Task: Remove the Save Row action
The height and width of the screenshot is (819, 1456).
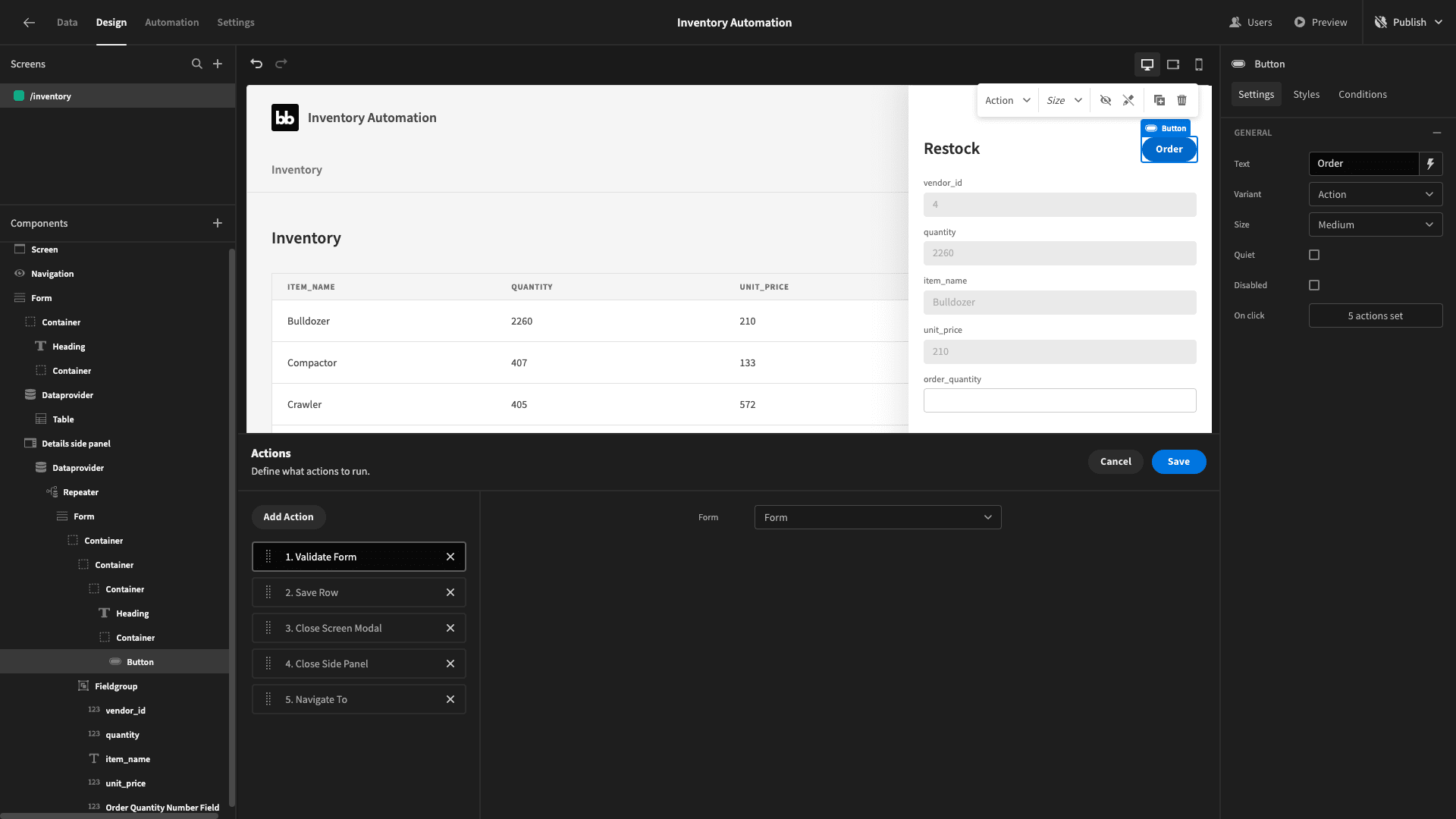Action: pyautogui.click(x=450, y=592)
